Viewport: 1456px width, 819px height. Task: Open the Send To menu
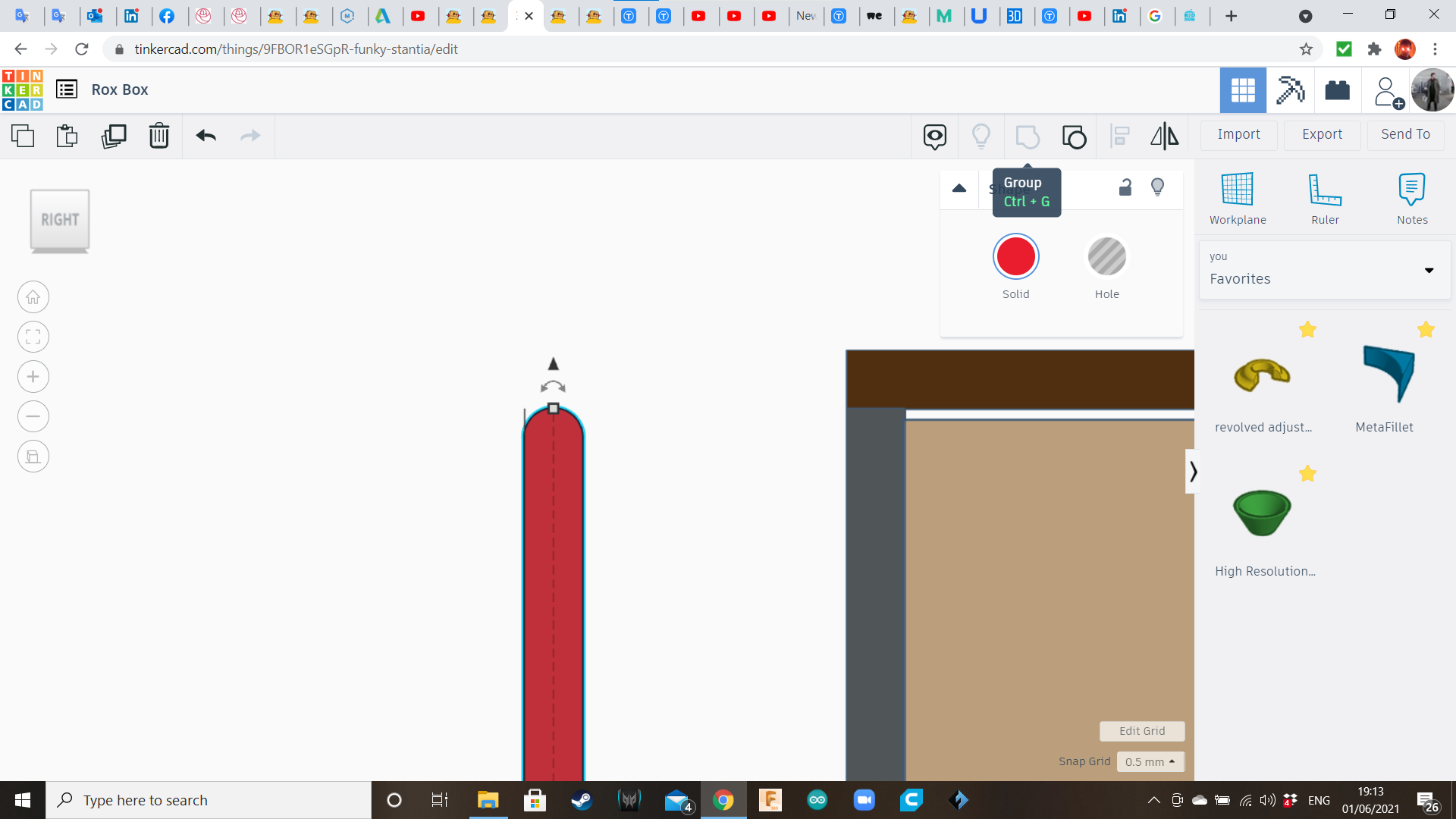tap(1405, 134)
